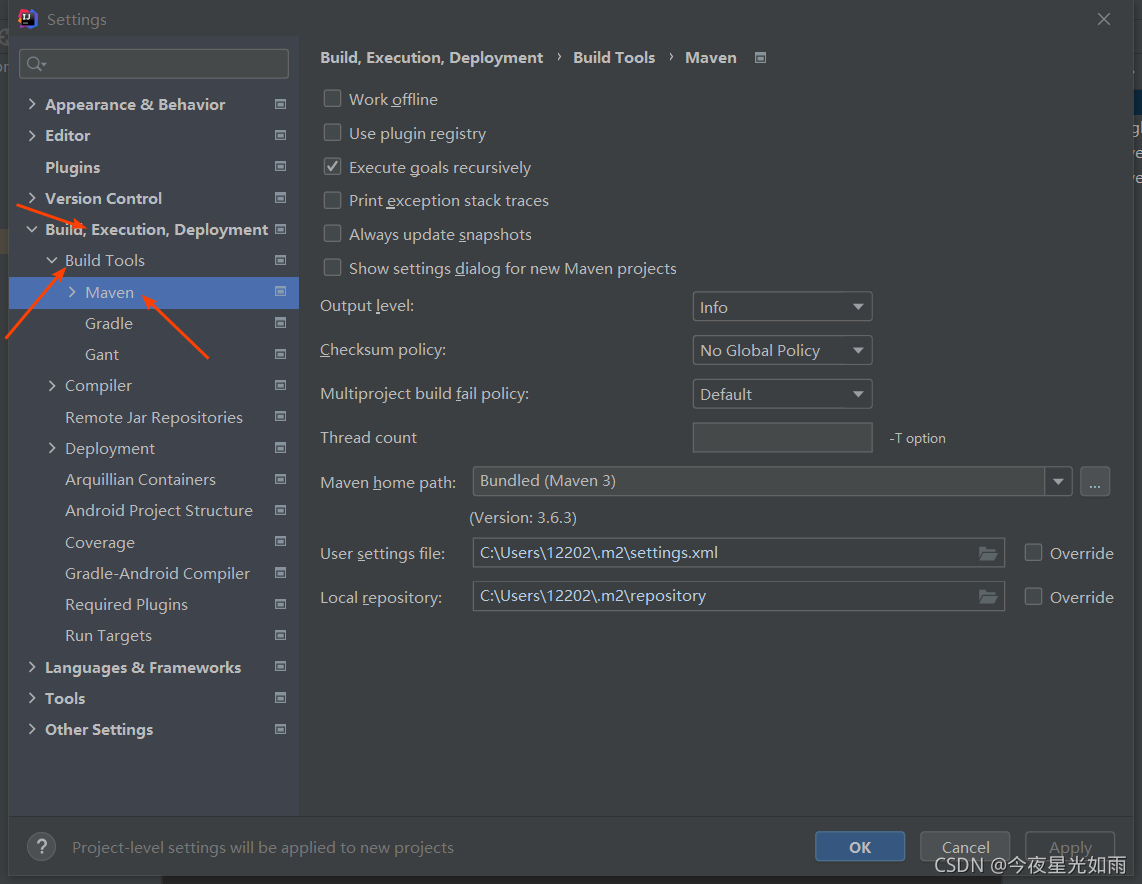Click project-level icon beside Maven row
The width and height of the screenshot is (1142, 884).
[280, 291]
